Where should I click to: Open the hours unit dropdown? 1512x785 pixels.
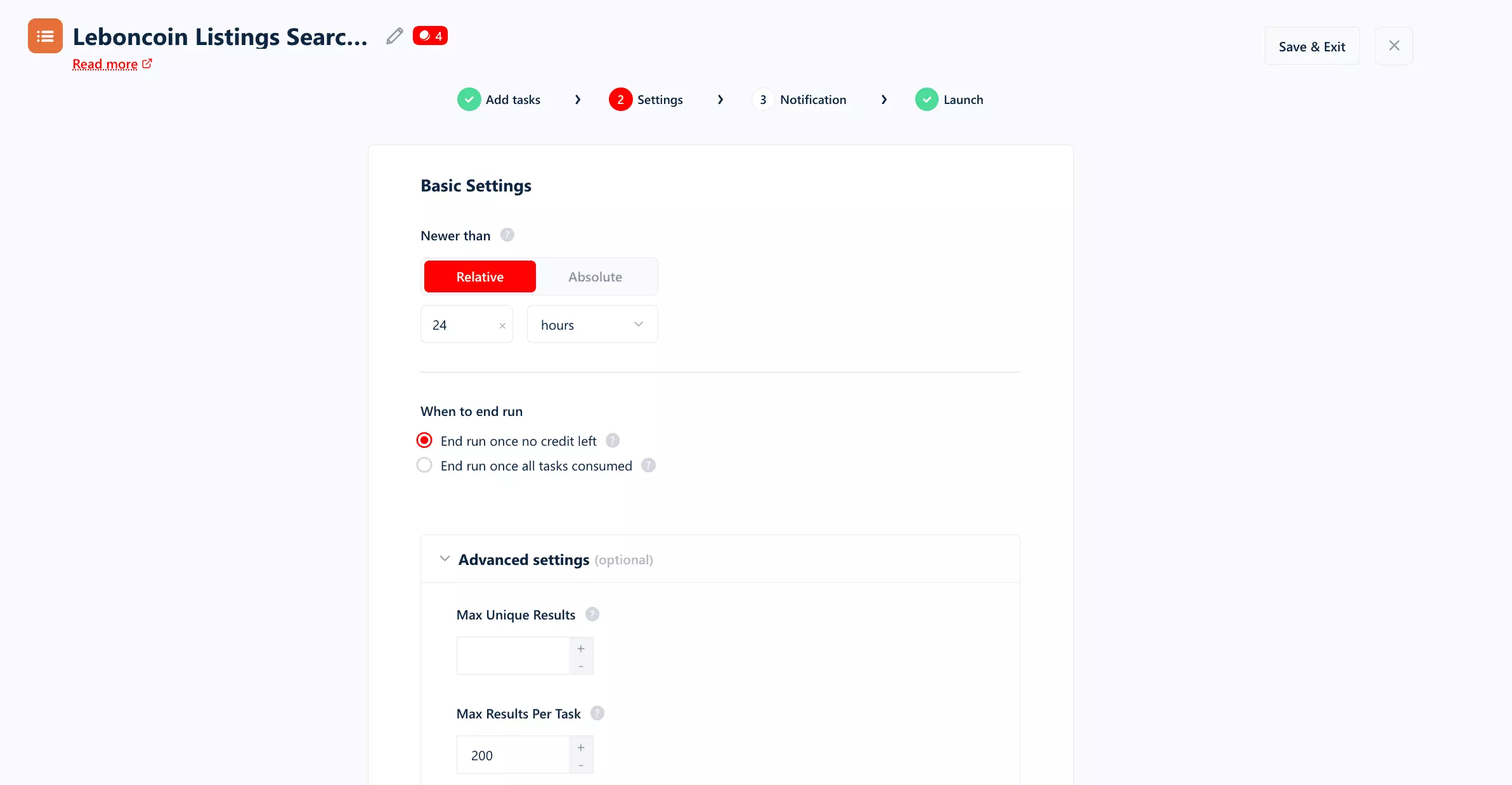pyautogui.click(x=592, y=324)
